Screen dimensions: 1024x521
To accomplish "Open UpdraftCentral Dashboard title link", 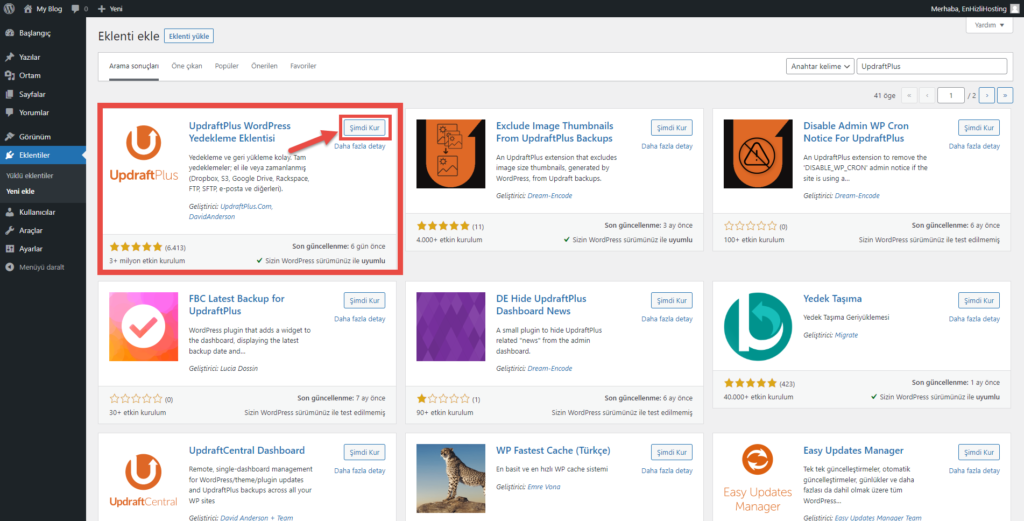I will click(x=247, y=450).
